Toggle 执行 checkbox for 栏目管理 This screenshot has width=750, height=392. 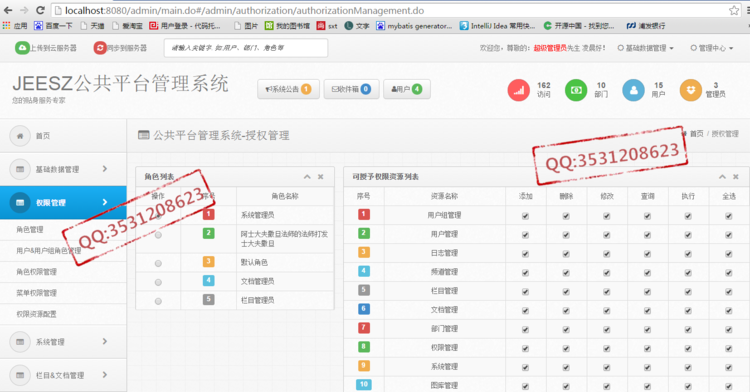pos(688,292)
